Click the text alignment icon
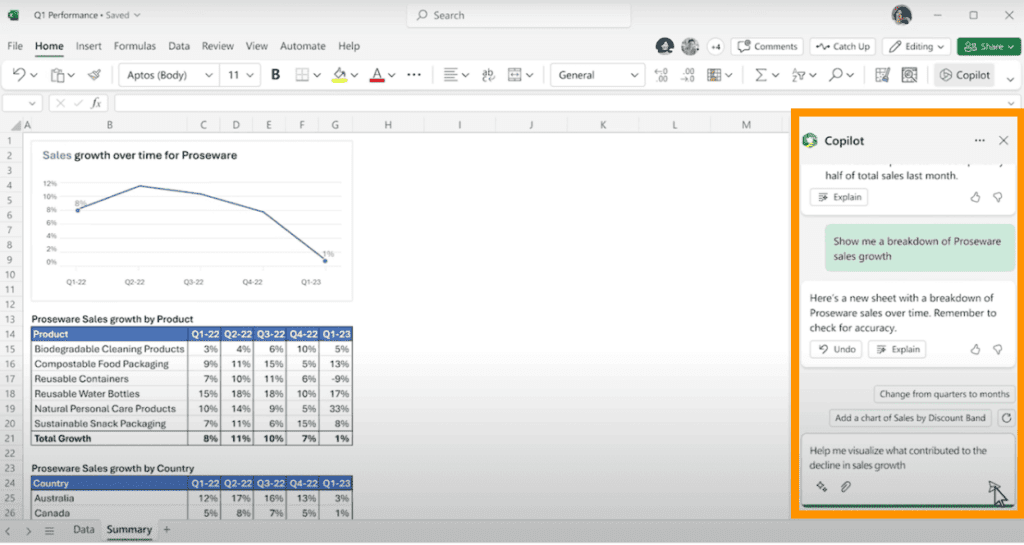This screenshot has width=1024, height=545. [450, 75]
